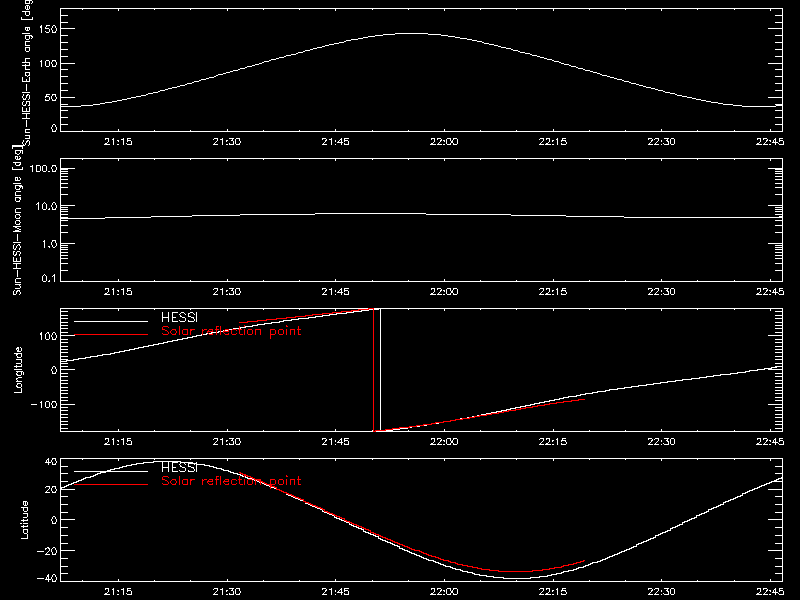Click the -40 tick on the Latitude axis
This screenshot has height=600, width=800.
[x=47, y=579]
